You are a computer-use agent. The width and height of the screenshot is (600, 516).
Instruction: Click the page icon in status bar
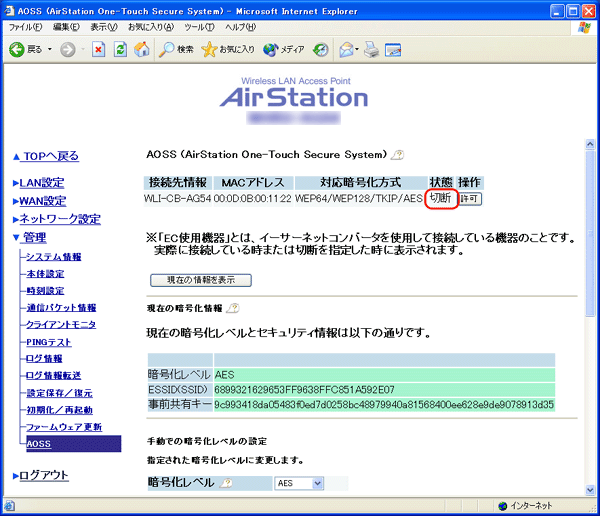pyautogui.click(x=9, y=506)
